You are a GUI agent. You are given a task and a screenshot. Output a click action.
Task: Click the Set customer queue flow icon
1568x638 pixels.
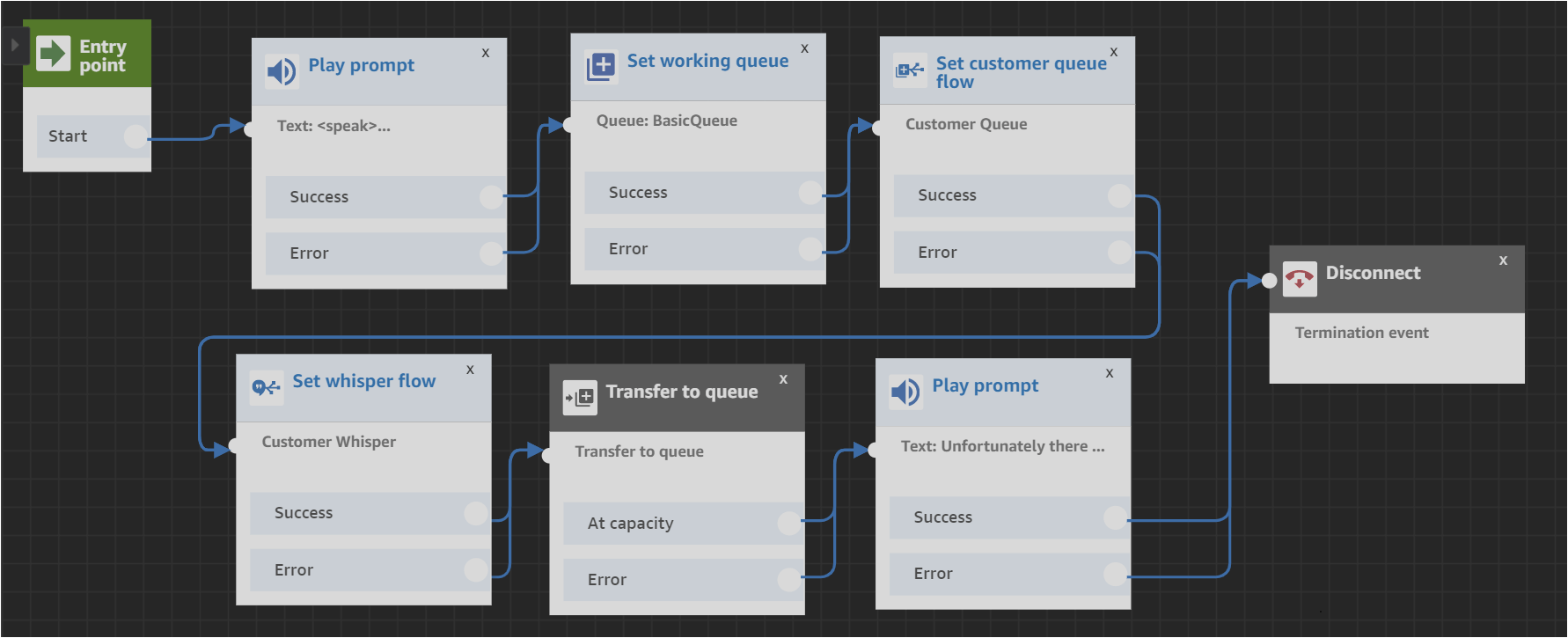pos(910,70)
